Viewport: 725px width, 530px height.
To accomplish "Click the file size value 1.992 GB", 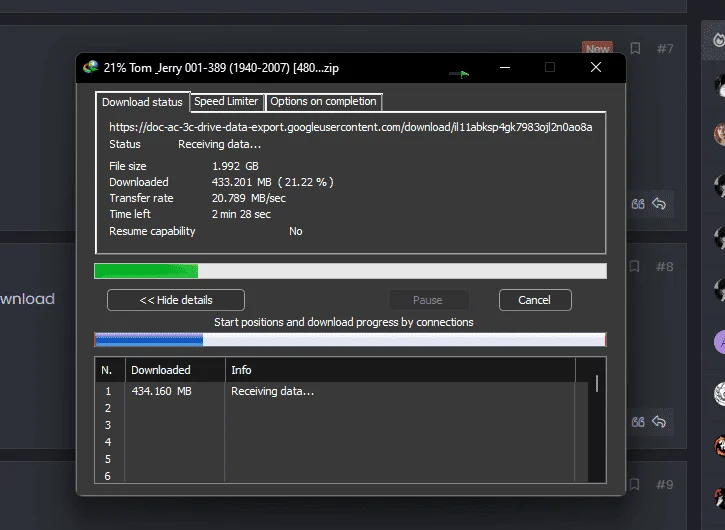I will click(235, 166).
